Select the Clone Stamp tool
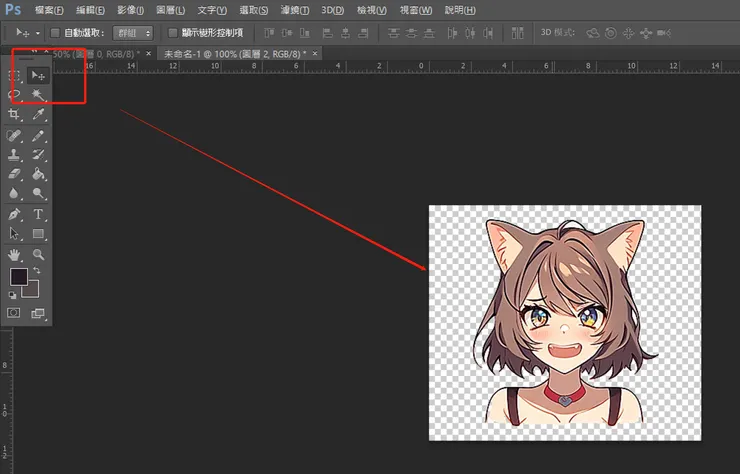Image resolution: width=740 pixels, height=474 pixels. click(x=14, y=155)
